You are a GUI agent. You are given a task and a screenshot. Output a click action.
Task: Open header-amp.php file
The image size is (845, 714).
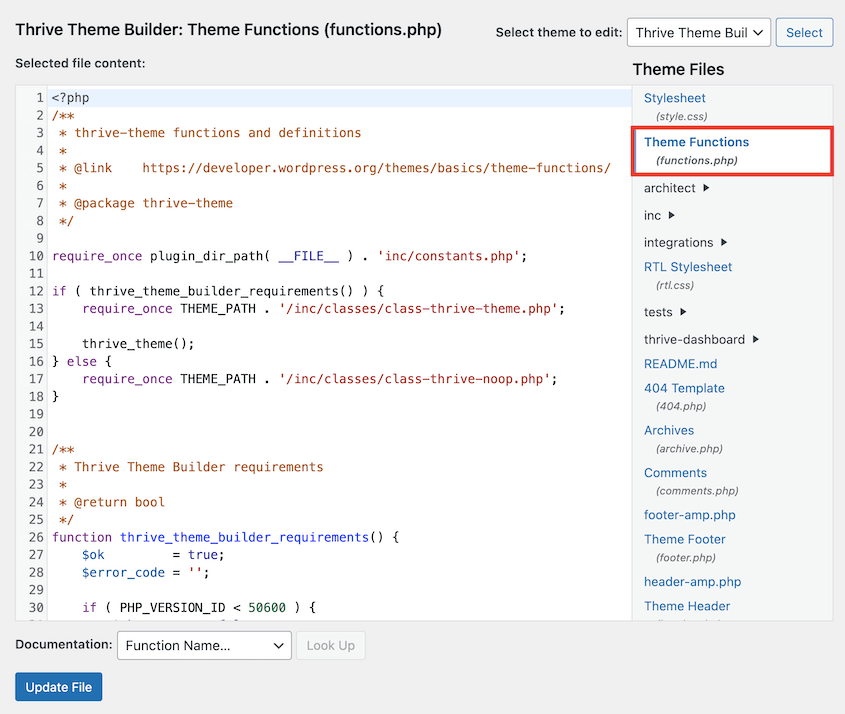692,582
